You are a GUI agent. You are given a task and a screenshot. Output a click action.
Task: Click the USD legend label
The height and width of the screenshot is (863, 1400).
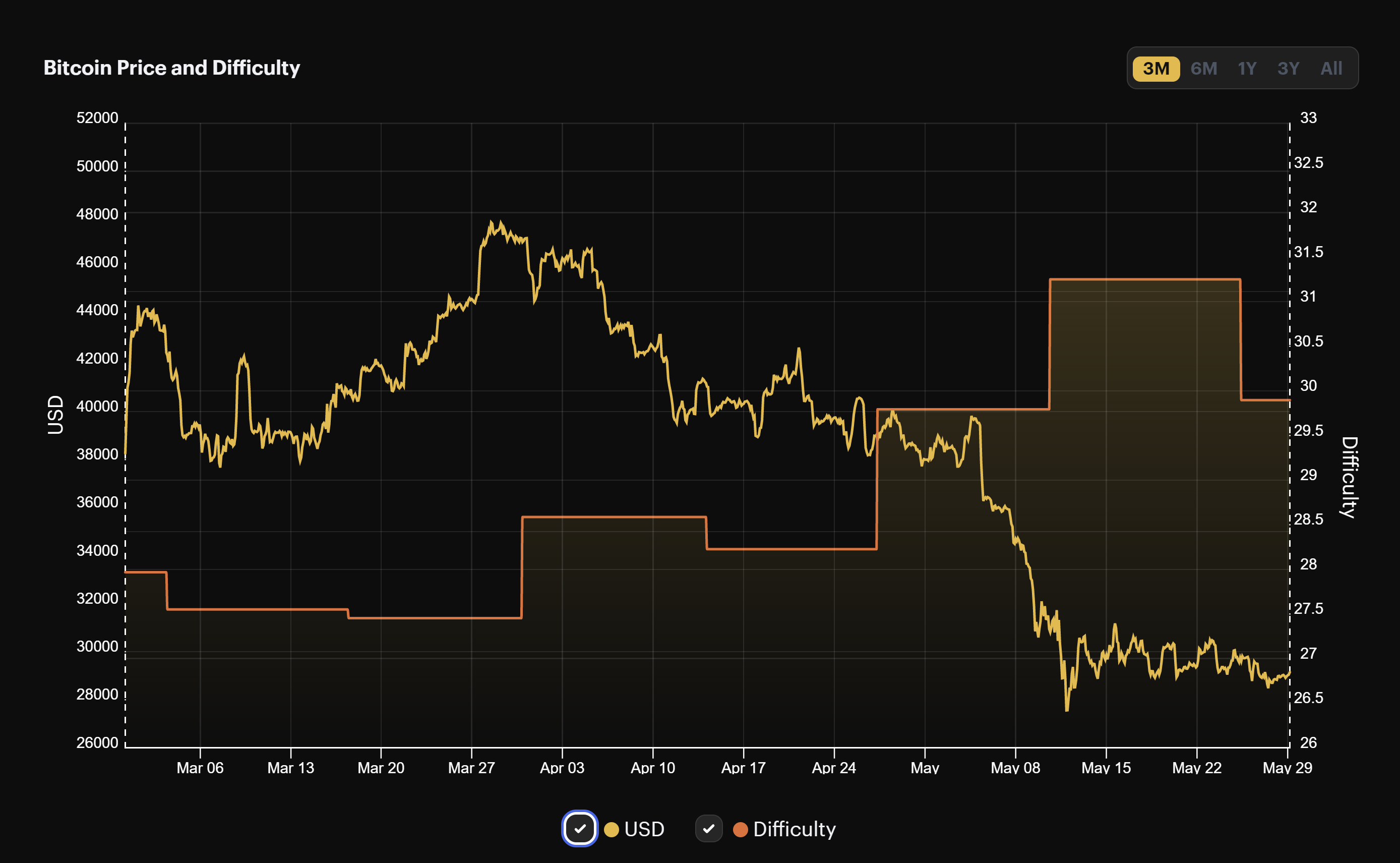(x=644, y=829)
